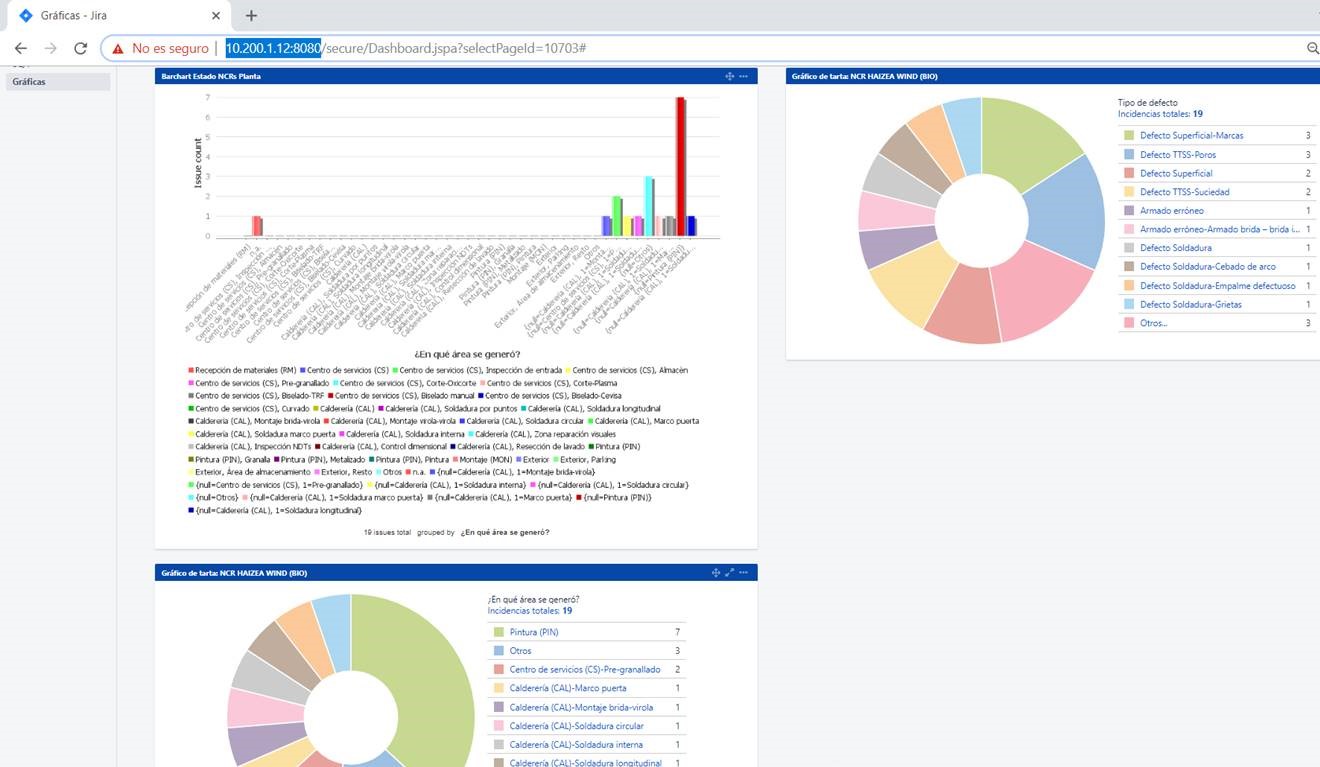This screenshot has height=767, width=1320.
Task: Click the zoom magnifier icon in address bar
Action: 1313,48
